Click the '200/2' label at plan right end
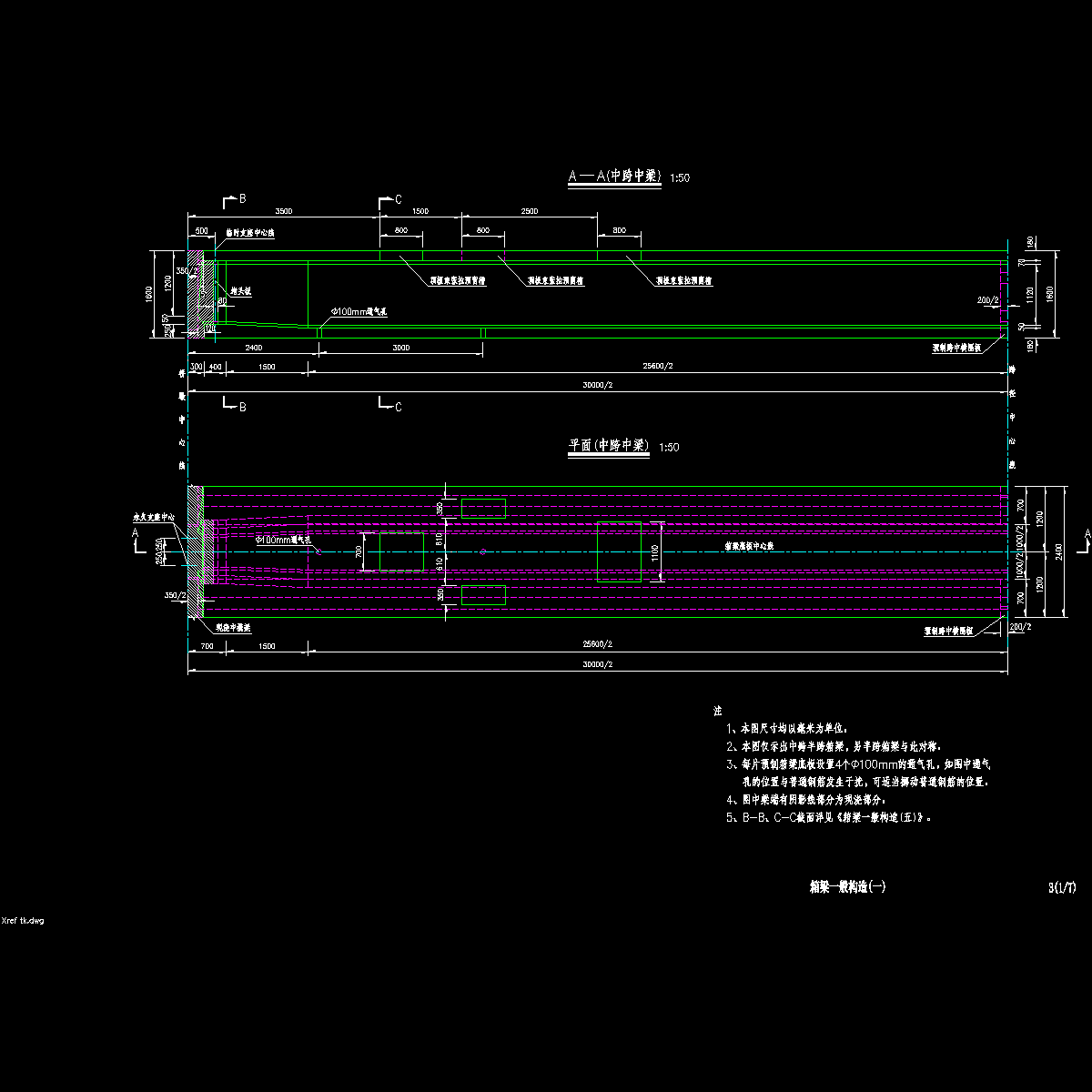Screen dimensions: 1092x1092 (1020, 626)
